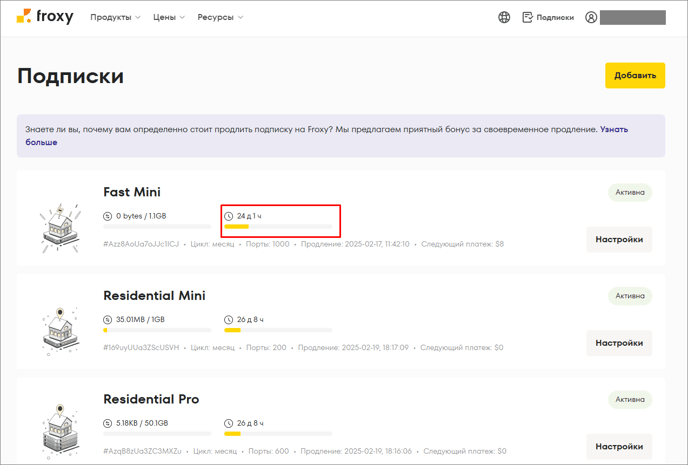The image size is (688, 465).
Task: Click traffic icon next to 0 bytes / 1.1GB
Action: (108, 216)
